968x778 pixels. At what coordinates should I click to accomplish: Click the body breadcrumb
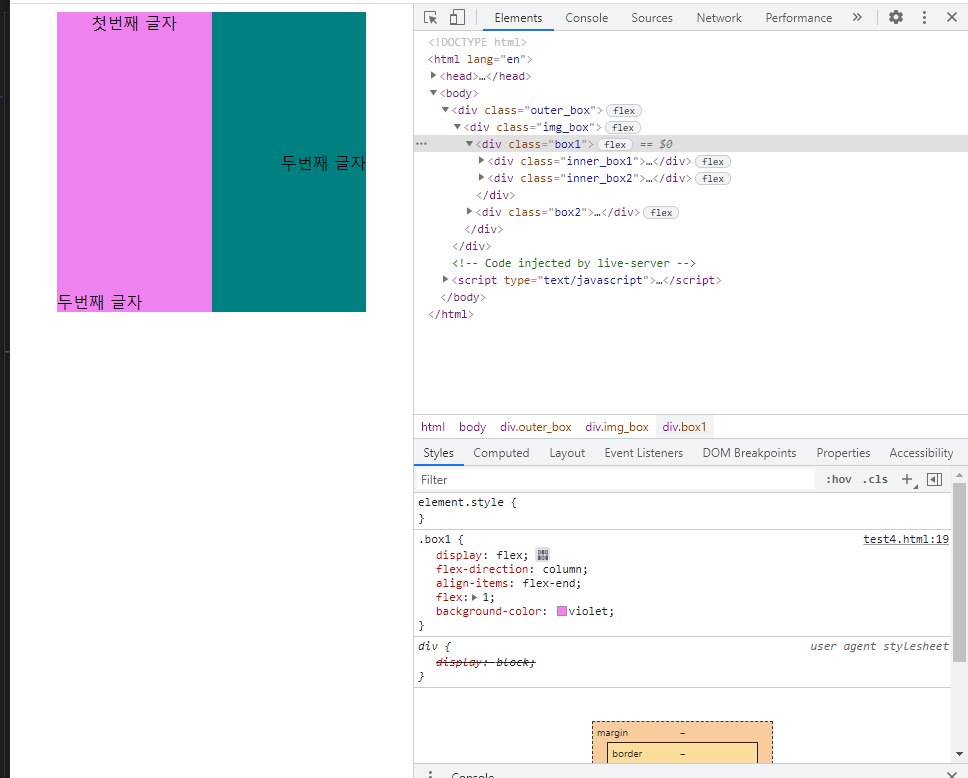(x=472, y=427)
